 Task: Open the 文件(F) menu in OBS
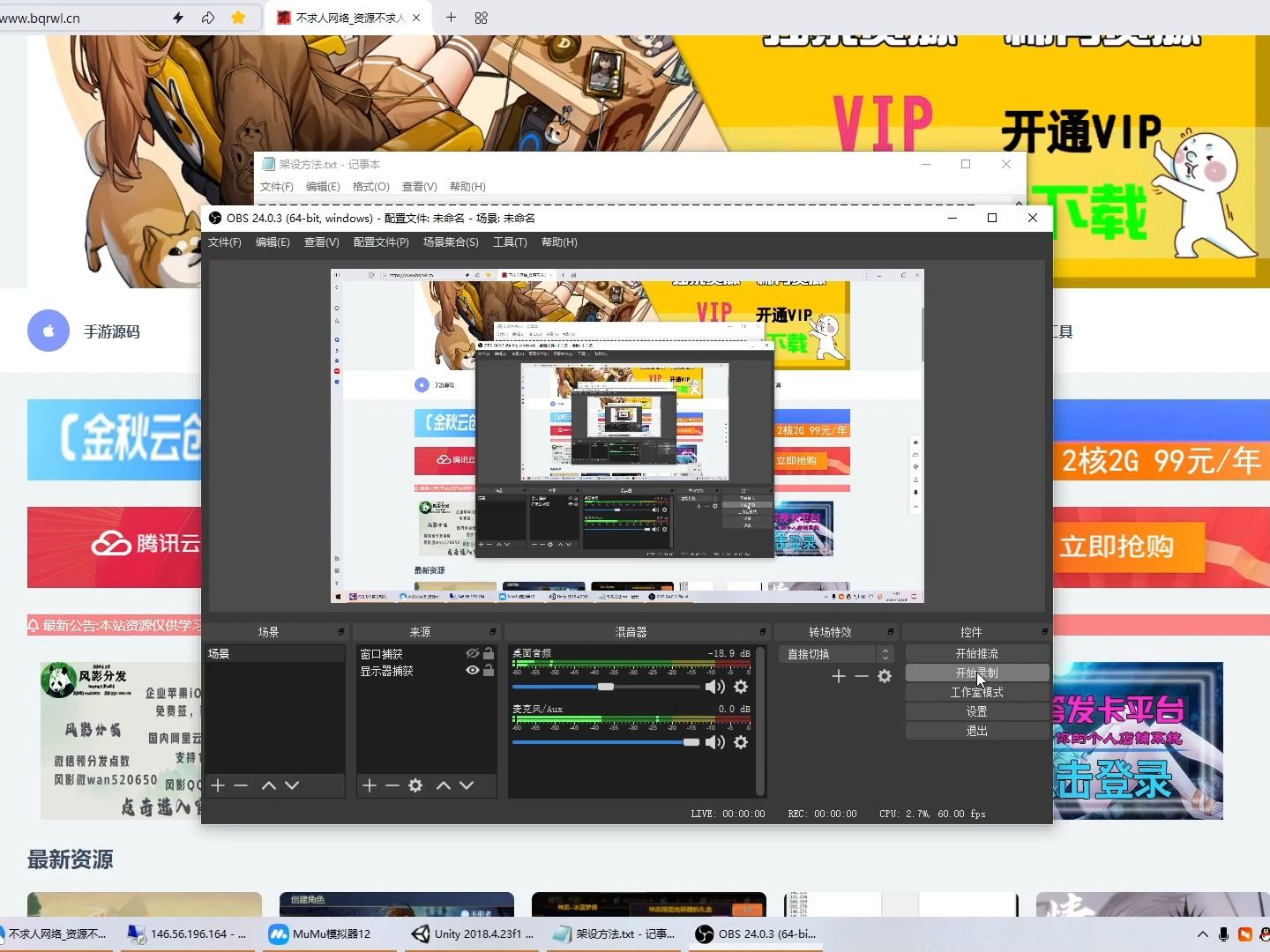(x=225, y=242)
